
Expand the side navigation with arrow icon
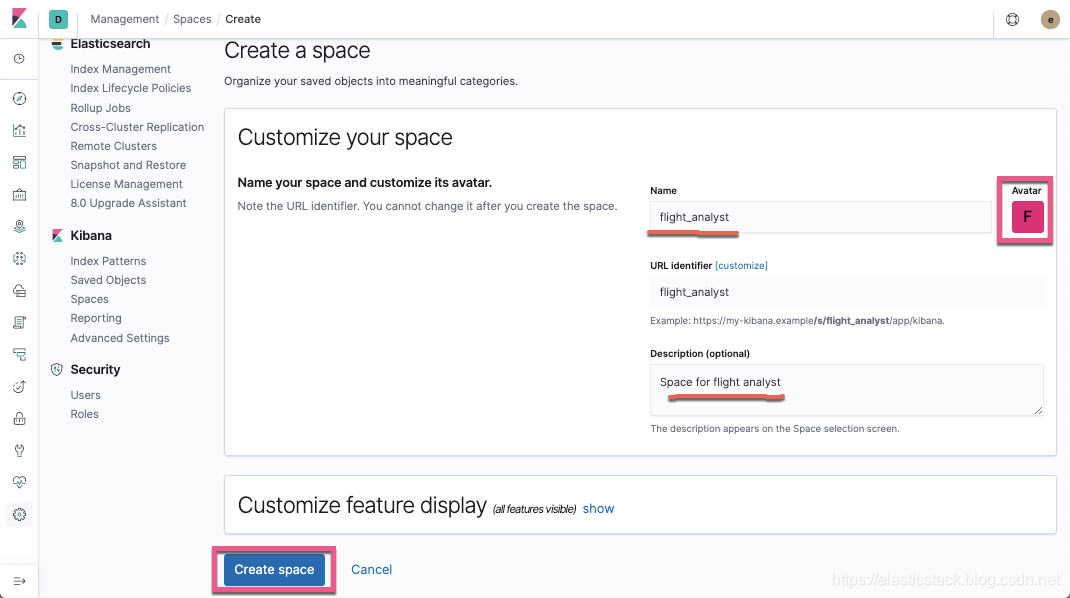[x=19, y=582]
